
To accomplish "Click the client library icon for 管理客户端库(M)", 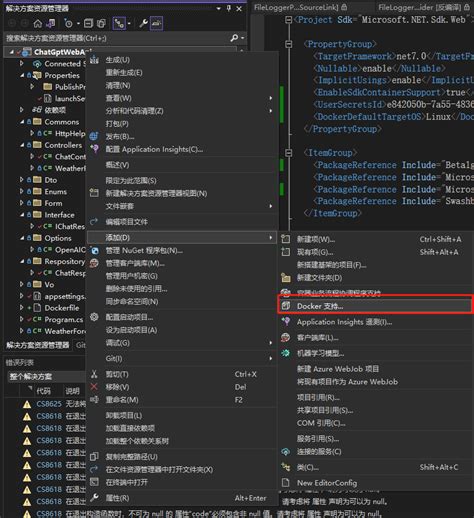I will 94,263.
